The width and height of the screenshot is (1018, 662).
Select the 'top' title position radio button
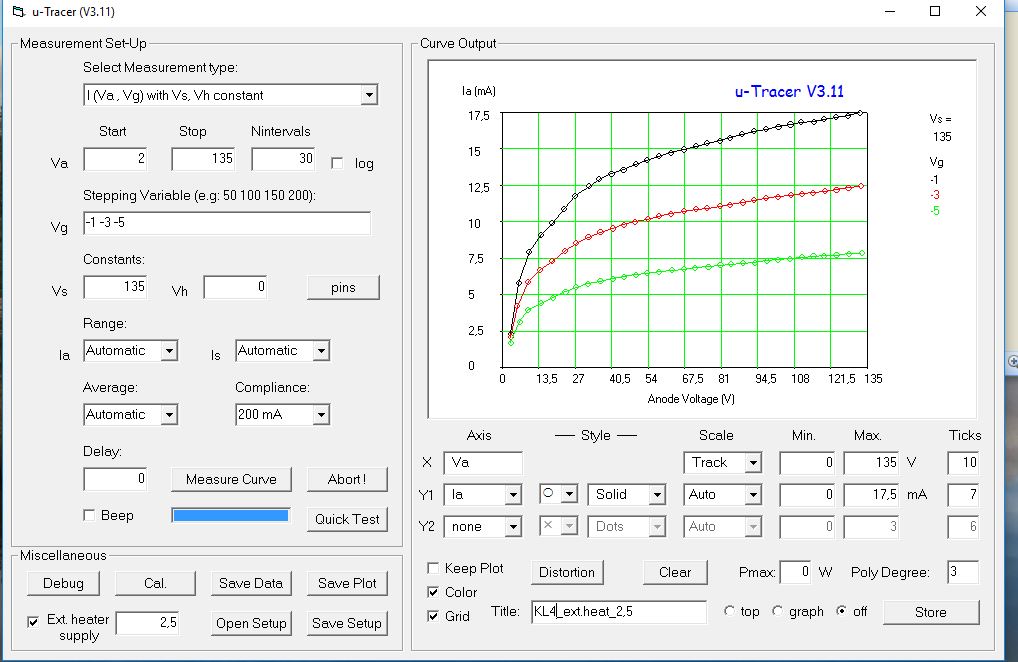730,612
